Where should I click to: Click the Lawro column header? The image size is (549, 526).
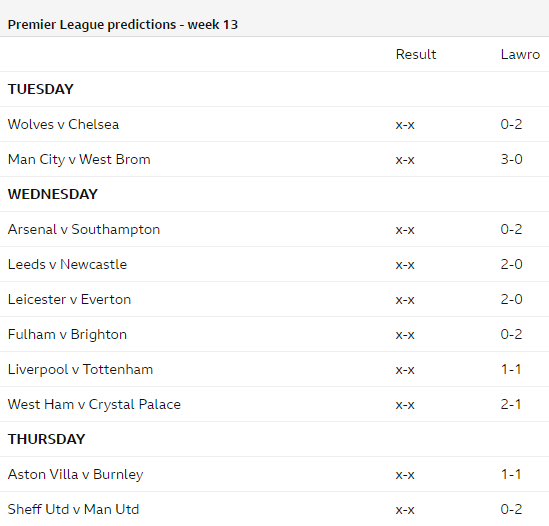click(520, 55)
